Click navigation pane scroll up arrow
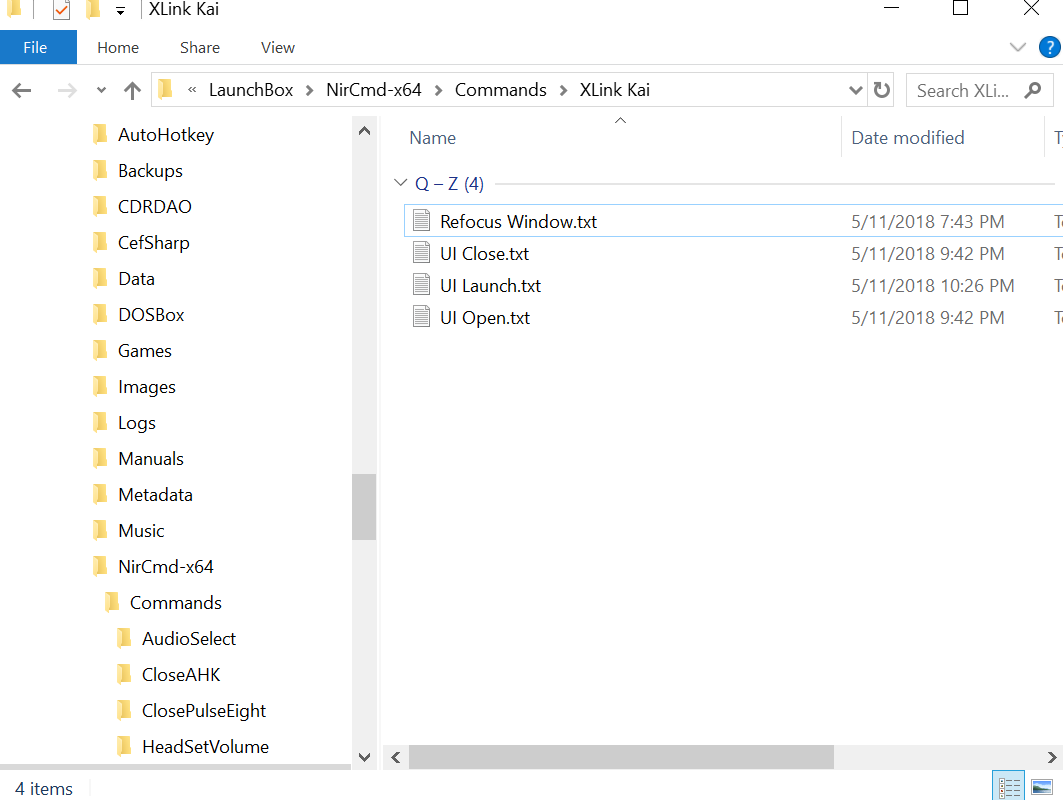 coord(364,130)
